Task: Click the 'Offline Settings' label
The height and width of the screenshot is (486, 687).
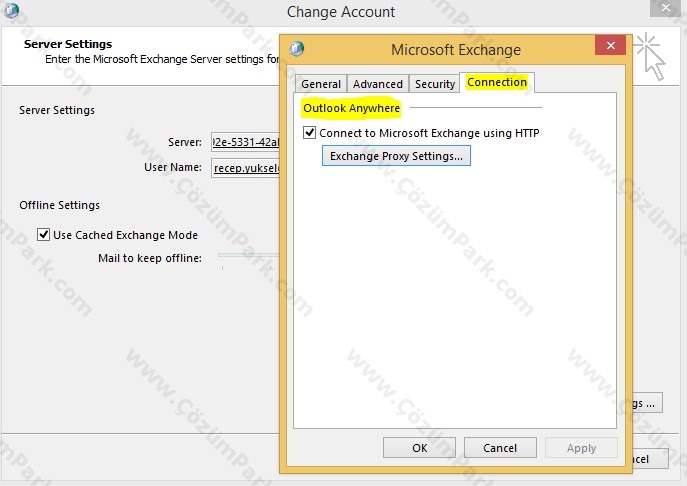Action: [x=60, y=205]
